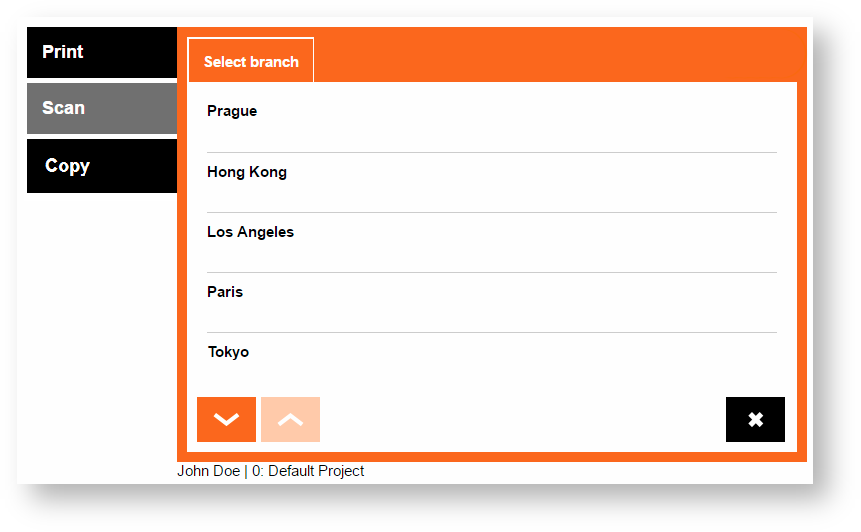Go to previous page of branches
The height and width of the screenshot is (532, 861).
coord(290,419)
